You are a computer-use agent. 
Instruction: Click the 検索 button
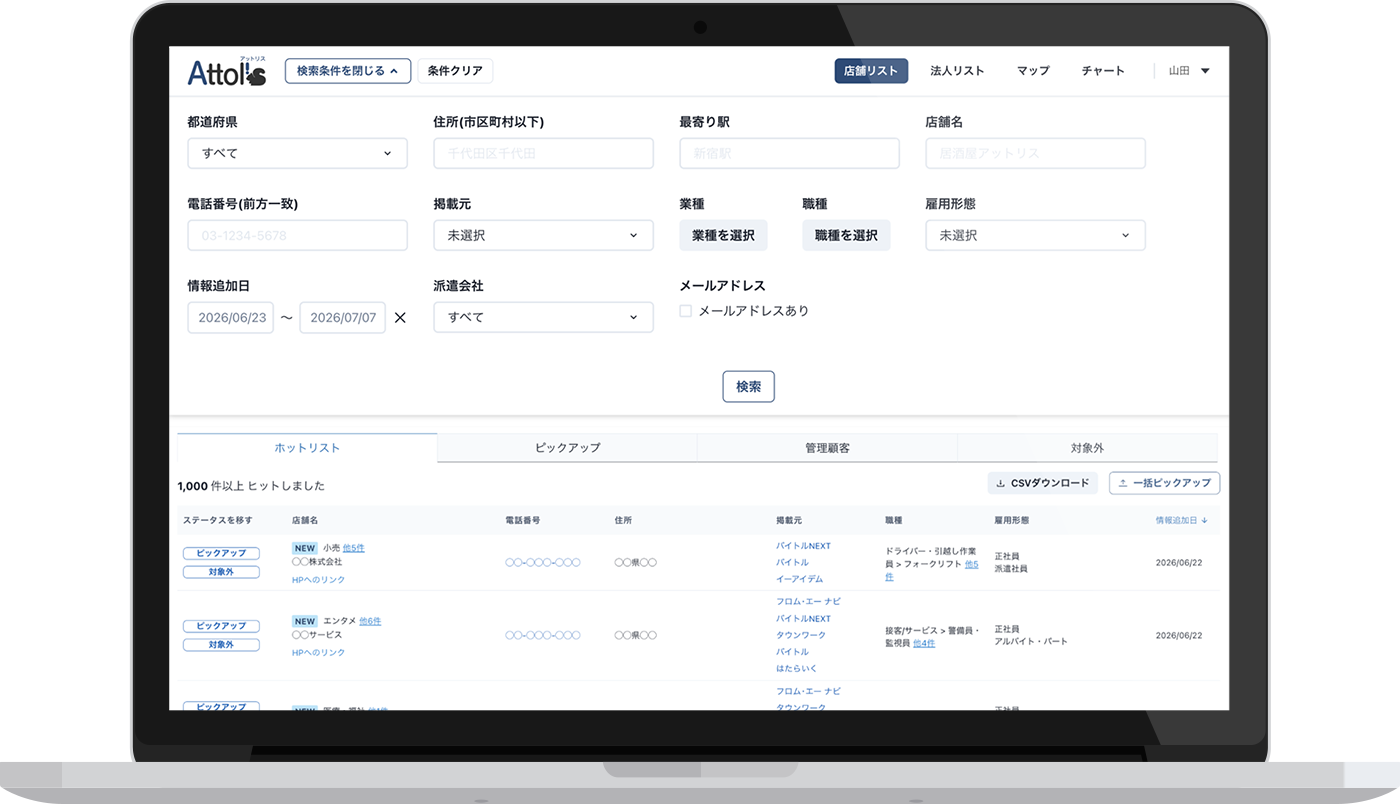tap(749, 387)
